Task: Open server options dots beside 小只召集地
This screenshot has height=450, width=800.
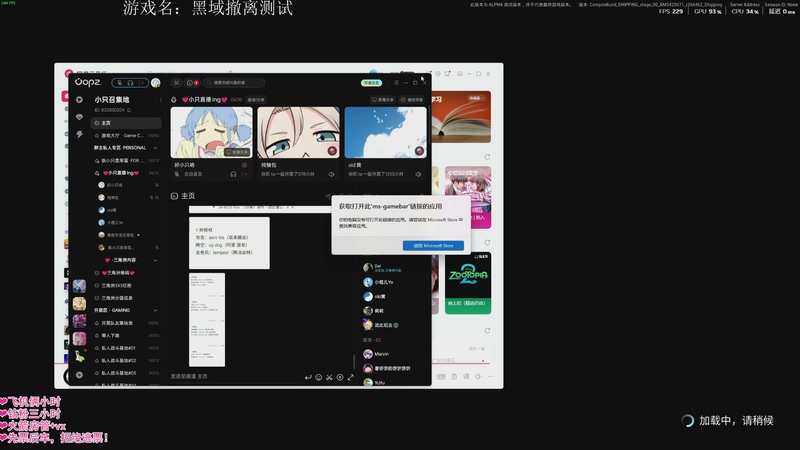Action: pos(160,100)
